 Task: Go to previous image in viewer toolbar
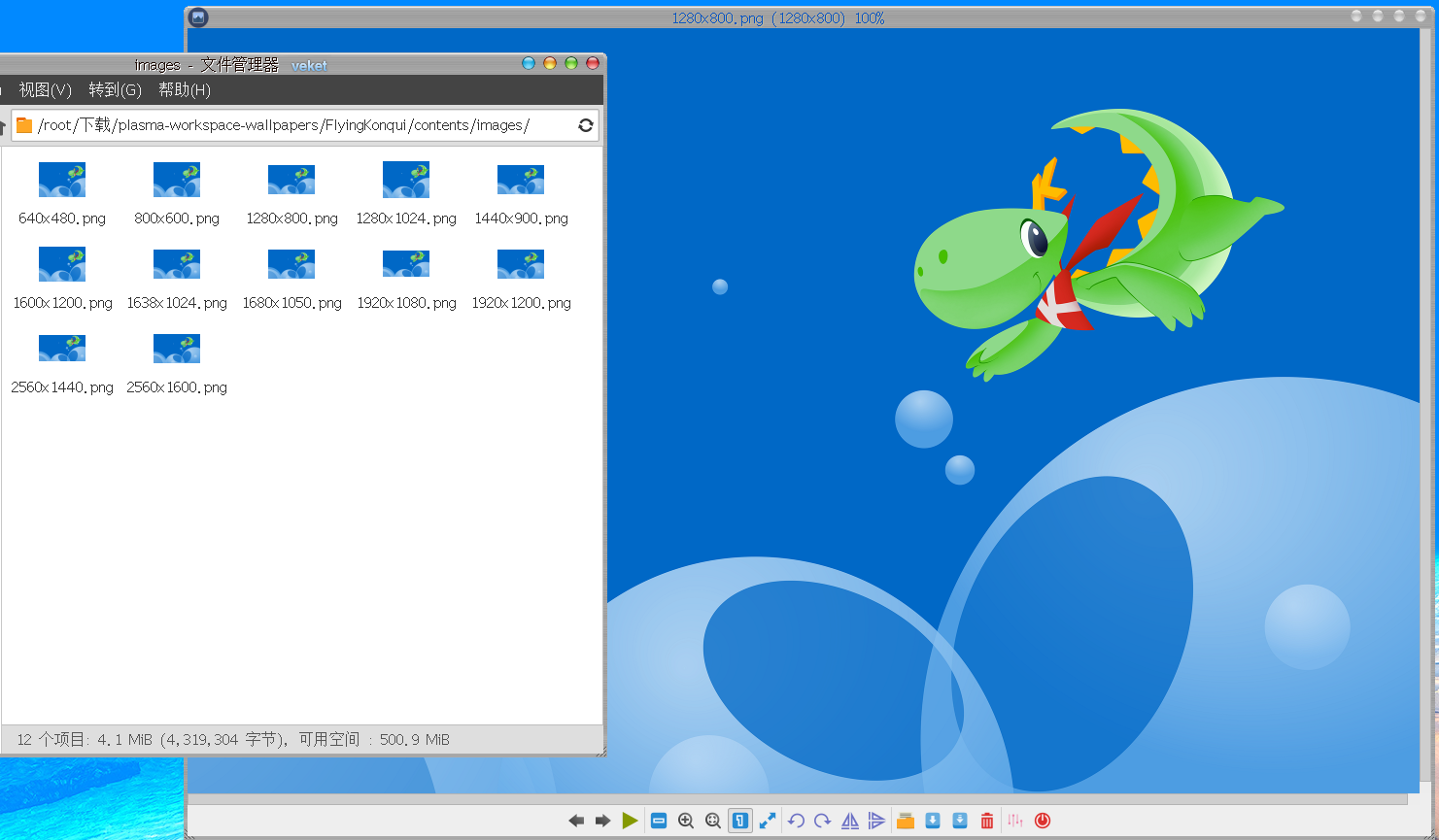pos(576,821)
